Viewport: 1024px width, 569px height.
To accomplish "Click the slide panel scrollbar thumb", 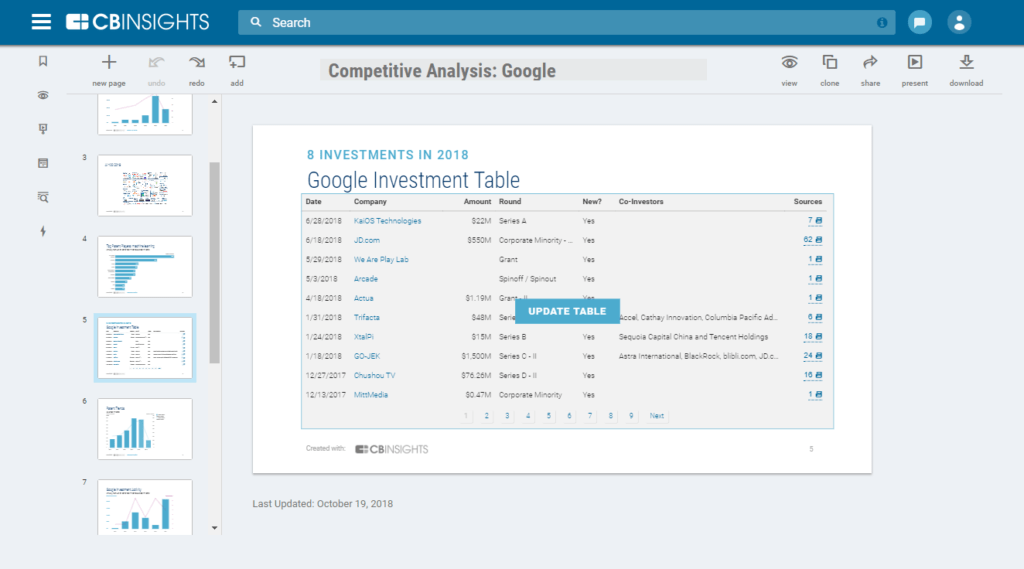I will [x=214, y=263].
